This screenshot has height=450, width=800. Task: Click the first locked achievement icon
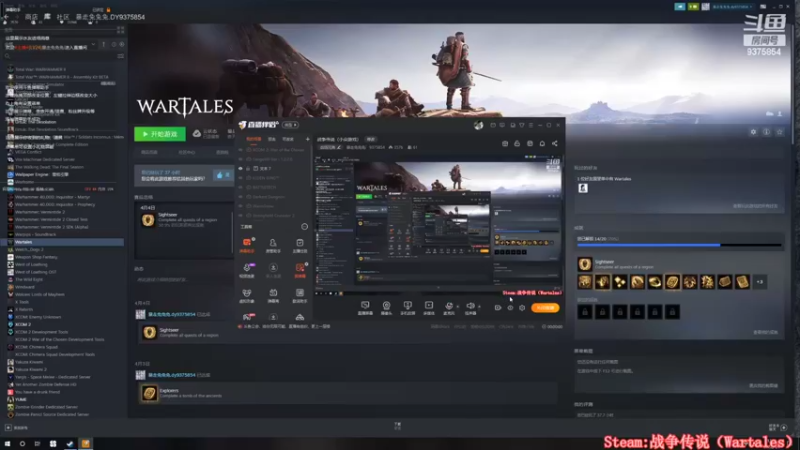pyautogui.click(x=585, y=312)
